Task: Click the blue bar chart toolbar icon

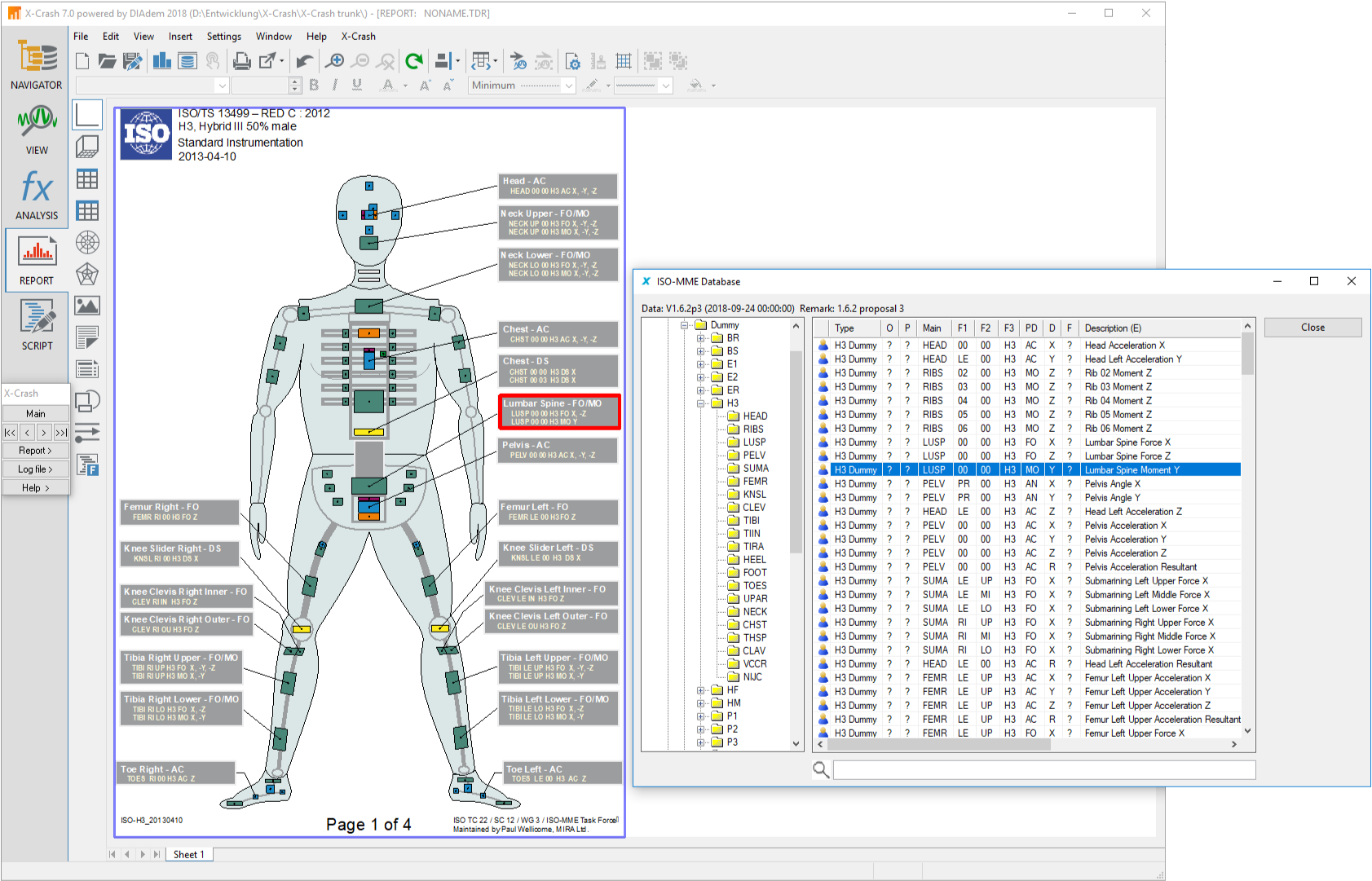Action: click(x=161, y=61)
